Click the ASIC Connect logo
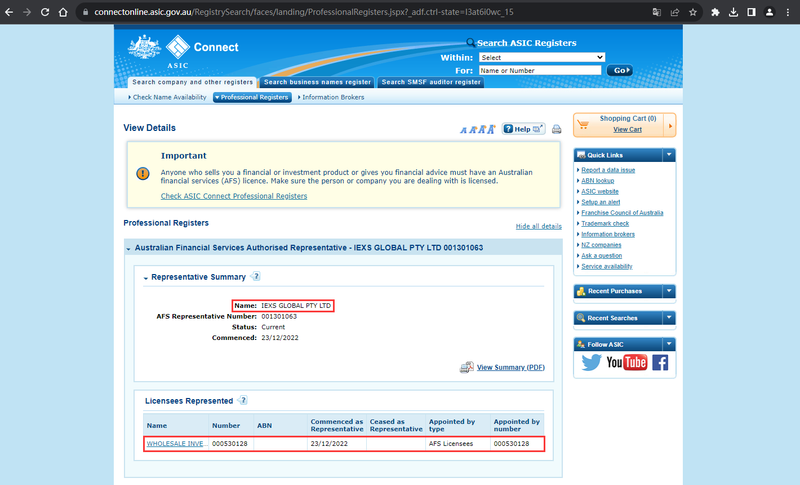The width and height of the screenshot is (800, 485). click(183, 51)
